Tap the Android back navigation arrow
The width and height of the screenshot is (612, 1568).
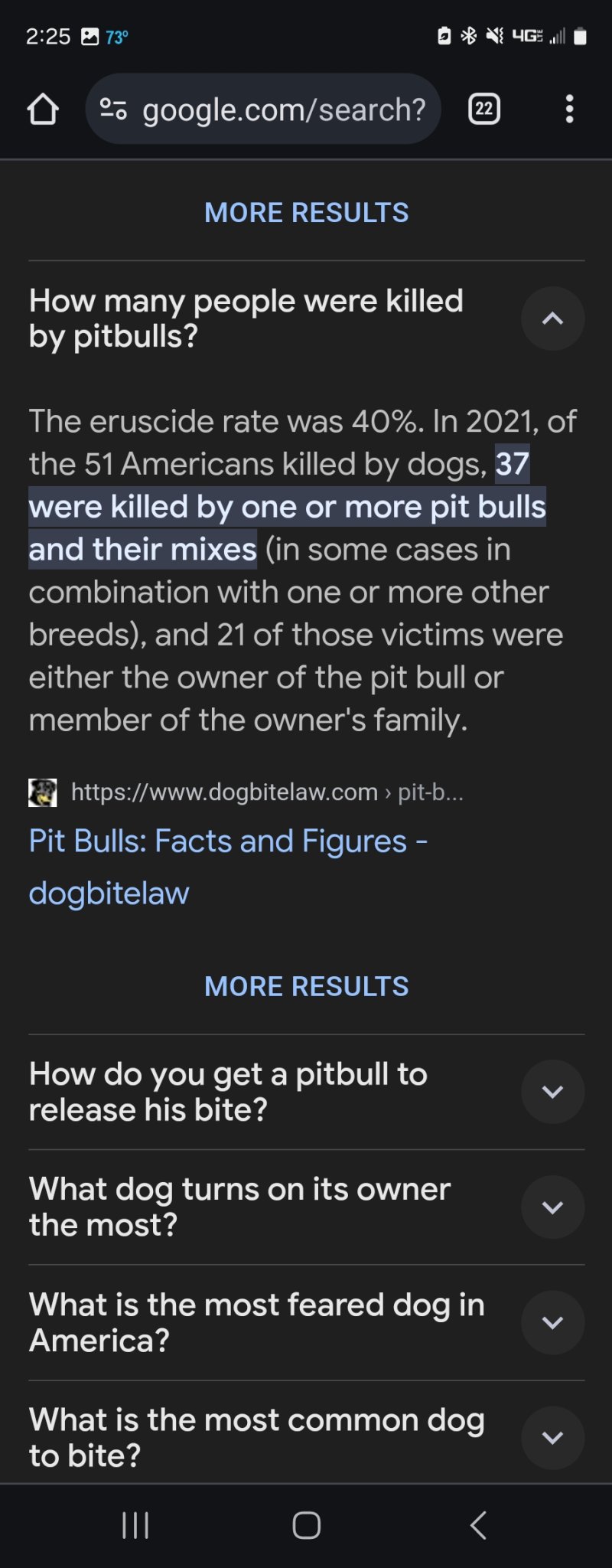pos(478,1525)
